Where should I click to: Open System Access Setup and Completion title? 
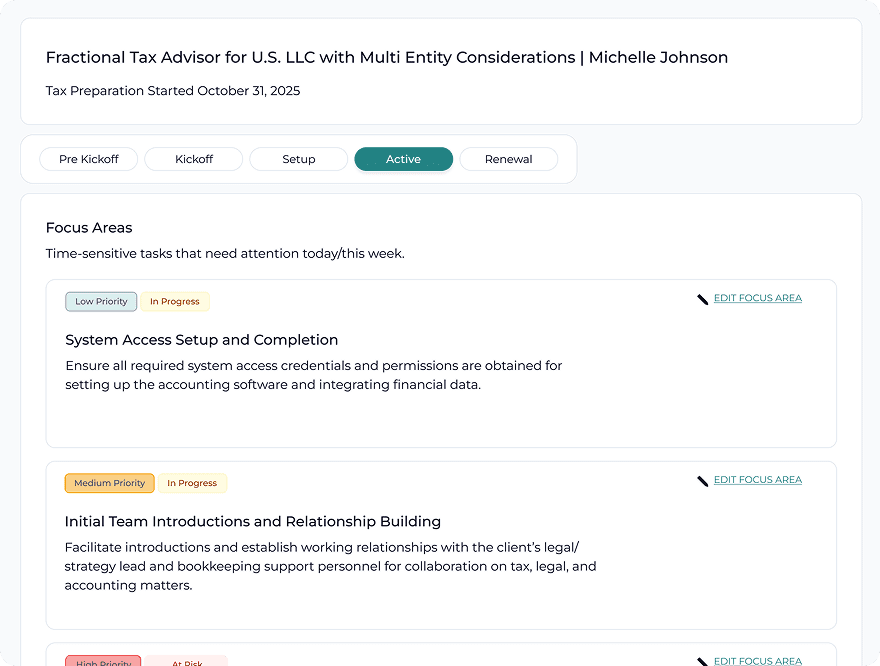[x=201, y=340]
